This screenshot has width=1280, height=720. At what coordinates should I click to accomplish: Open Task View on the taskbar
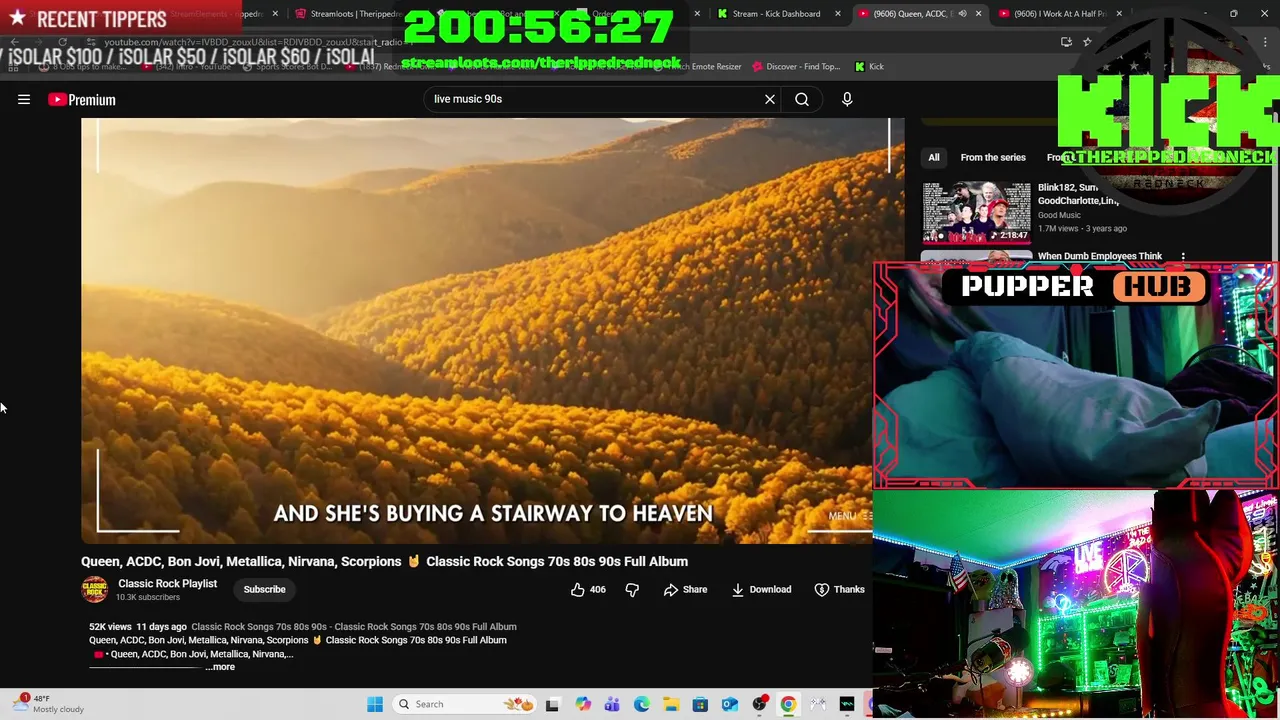pos(552,704)
